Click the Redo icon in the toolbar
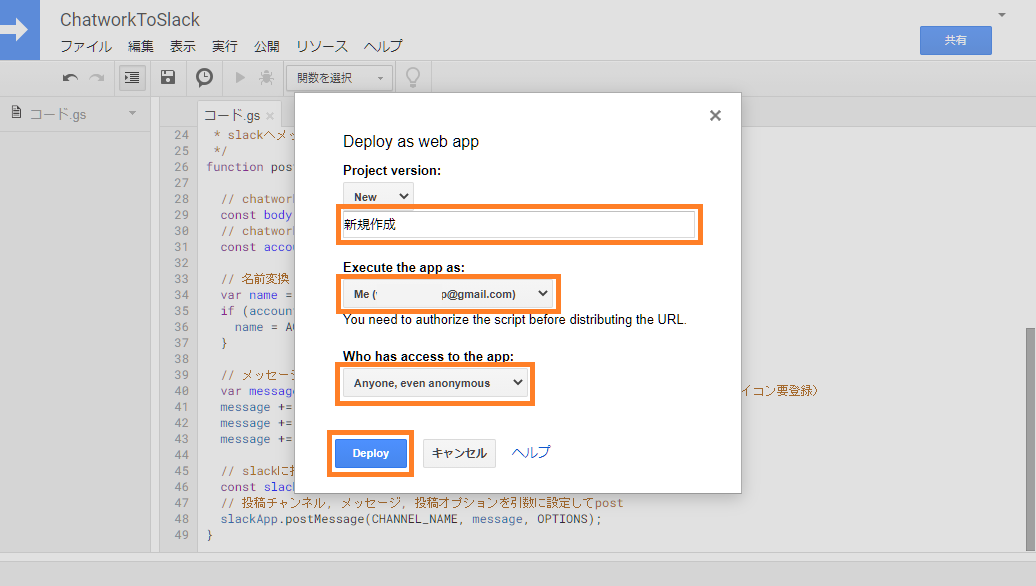This screenshot has width=1036, height=586. tap(96, 77)
